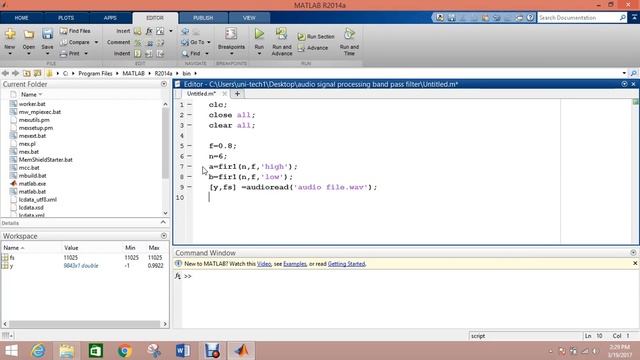Click the back navigation arrow
640x360 pixels.
tap(5, 73)
